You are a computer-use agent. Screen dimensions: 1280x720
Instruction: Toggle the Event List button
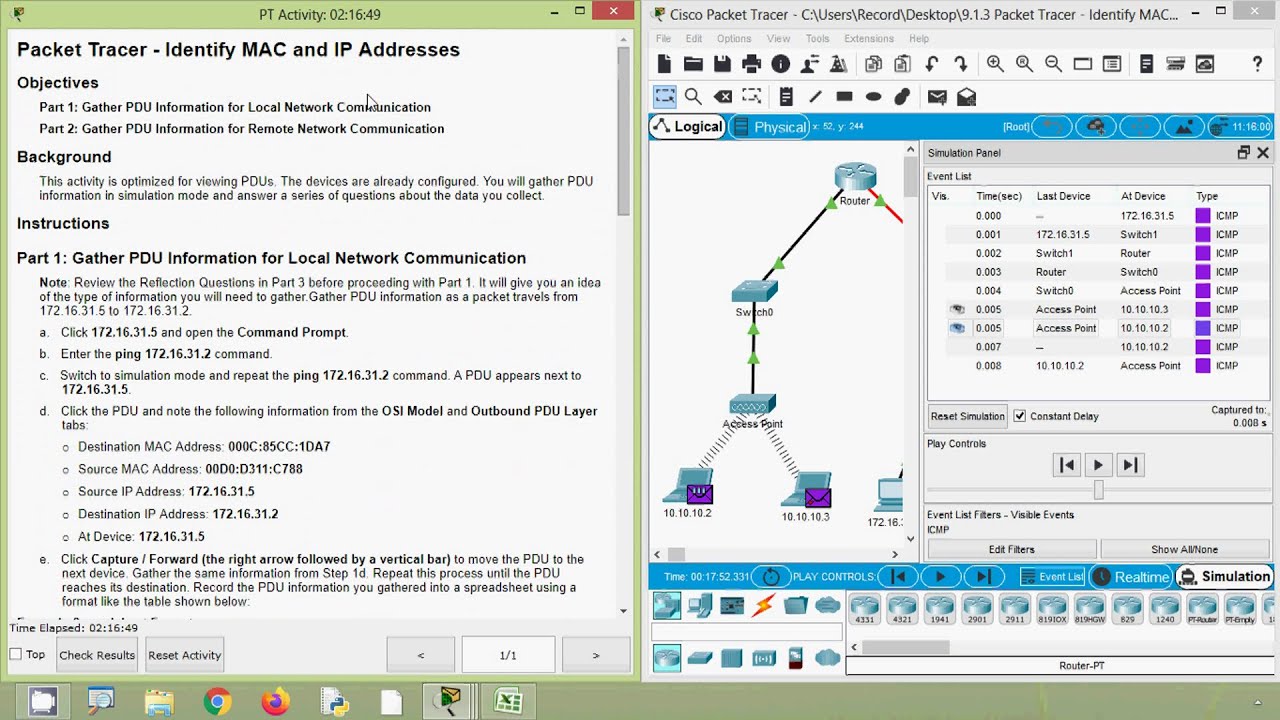pyautogui.click(x=1052, y=577)
